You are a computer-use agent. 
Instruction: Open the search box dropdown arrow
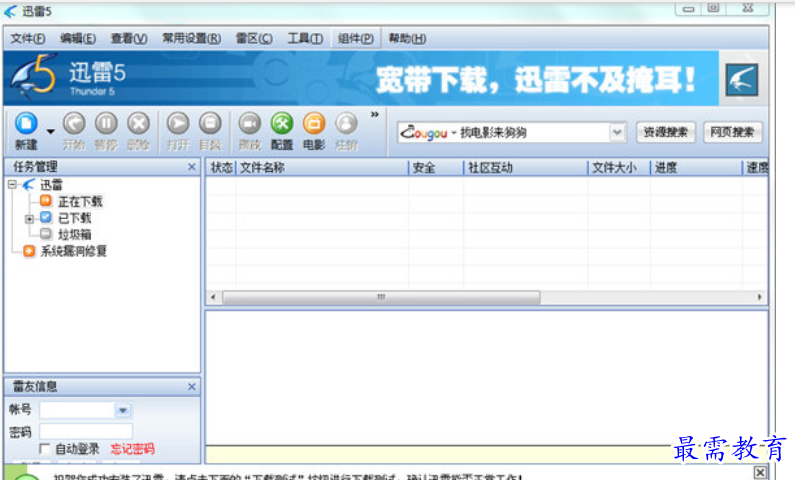(x=617, y=133)
